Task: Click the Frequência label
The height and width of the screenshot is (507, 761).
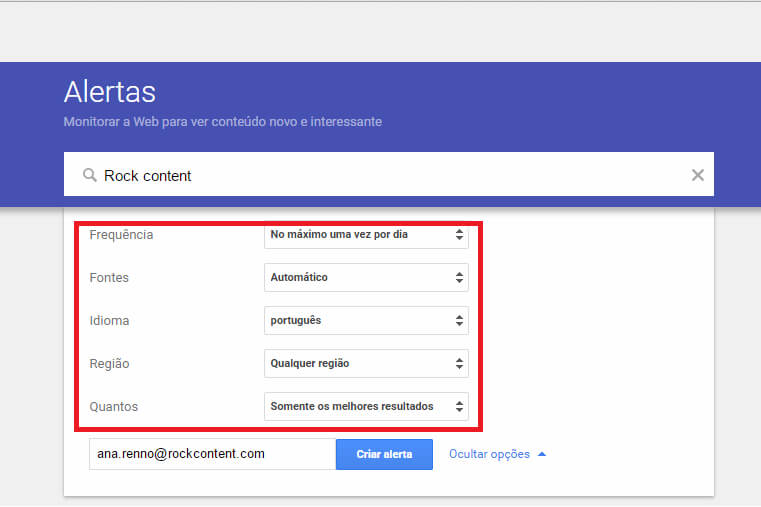Action: (121, 235)
